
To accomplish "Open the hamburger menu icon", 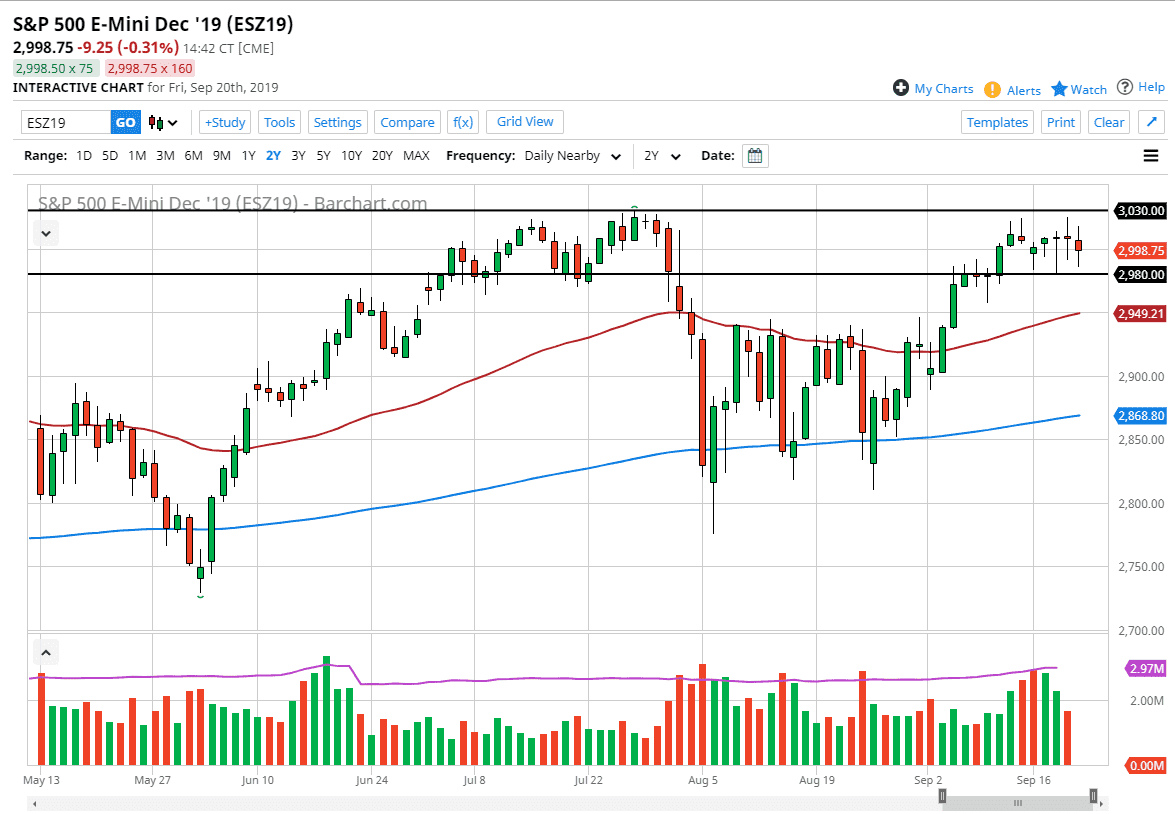I will coord(1151,156).
